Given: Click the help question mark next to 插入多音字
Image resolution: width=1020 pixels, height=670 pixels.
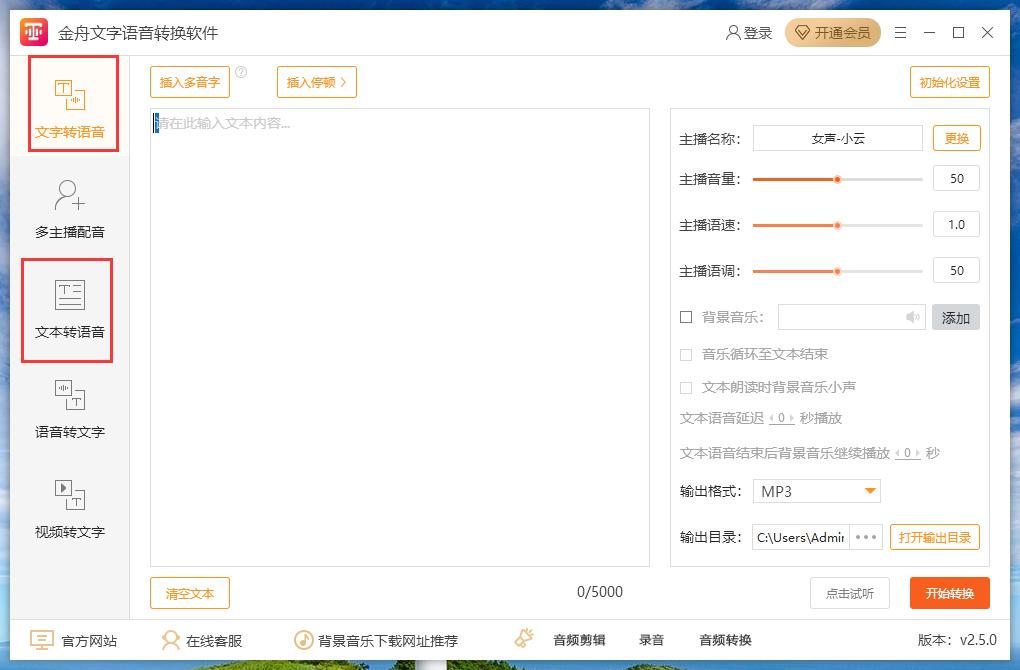Looking at the screenshot, I should pos(241,72).
